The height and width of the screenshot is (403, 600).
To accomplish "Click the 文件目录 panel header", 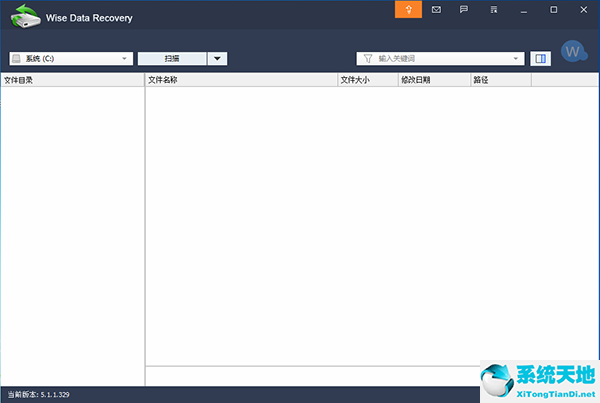I will (72, 80).
